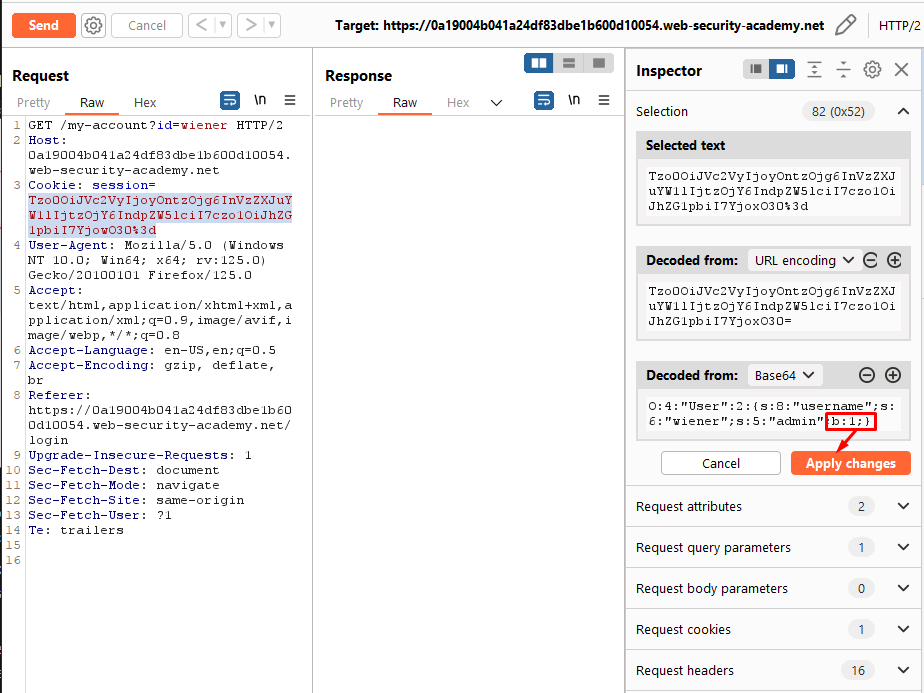Viewport: 924px width, 693px height.
Task: Open back-history dropdown arrow
Action: point(223,25)
